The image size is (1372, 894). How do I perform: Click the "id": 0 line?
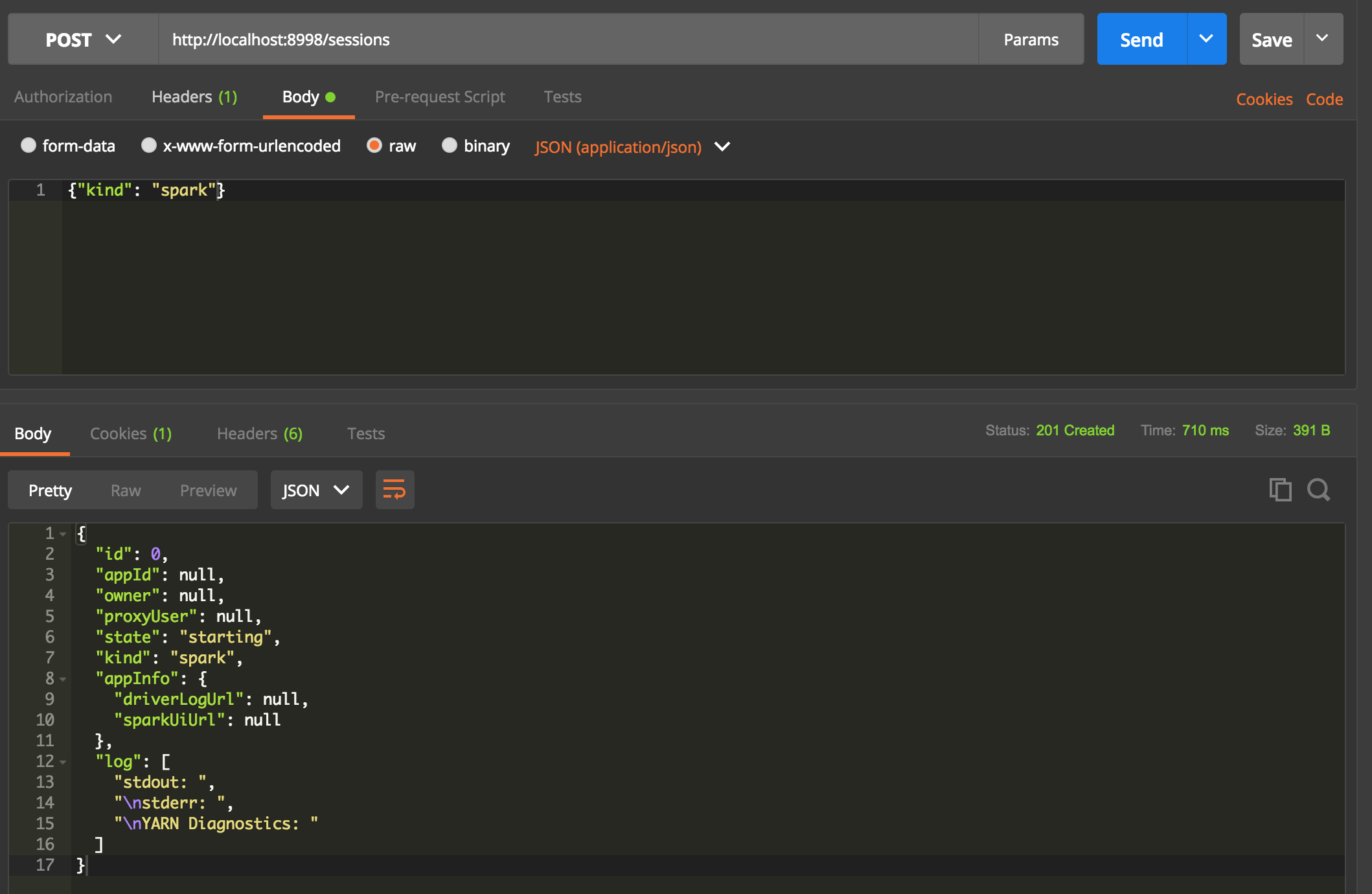click(131, 554)
